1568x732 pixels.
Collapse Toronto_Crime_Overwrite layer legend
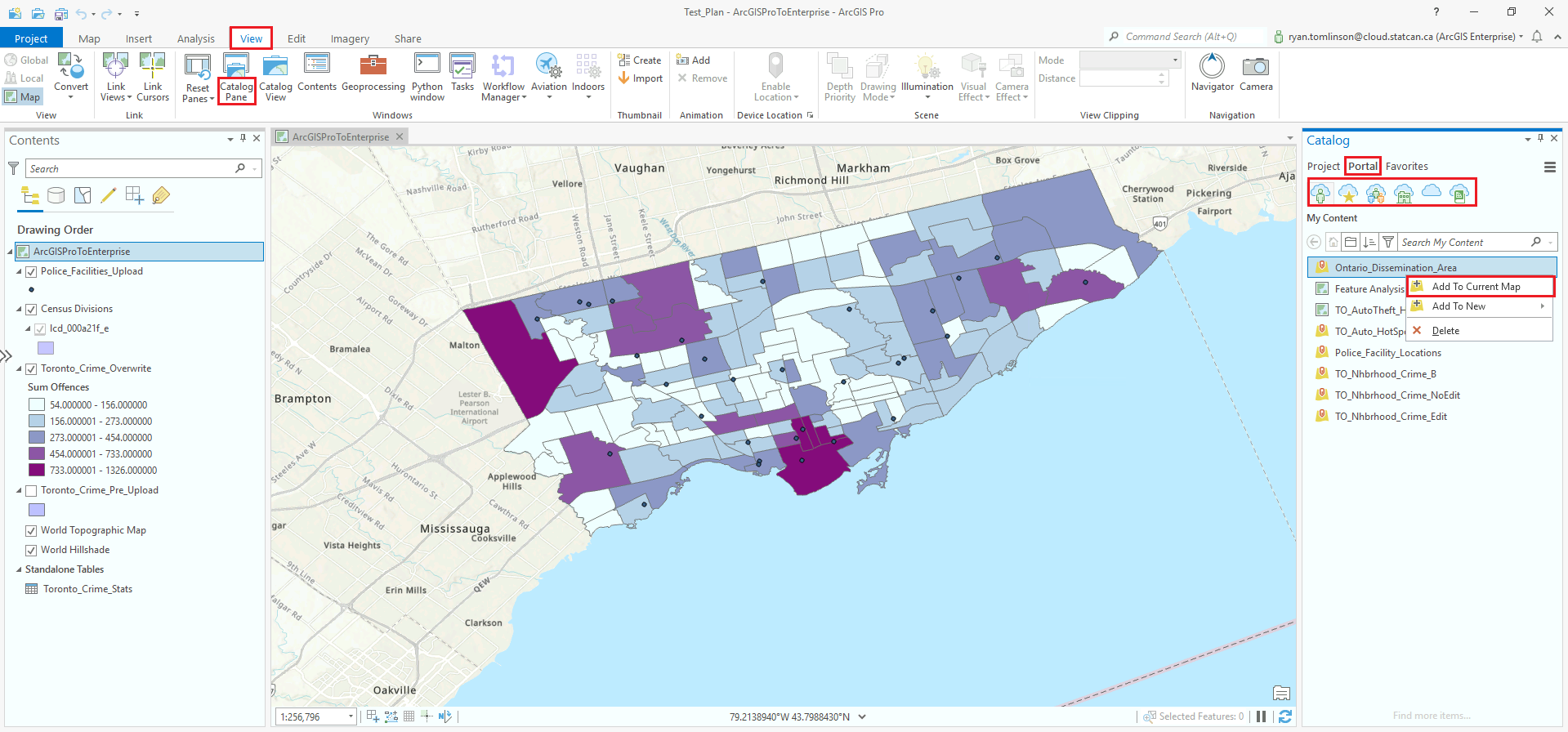(20, 369)
